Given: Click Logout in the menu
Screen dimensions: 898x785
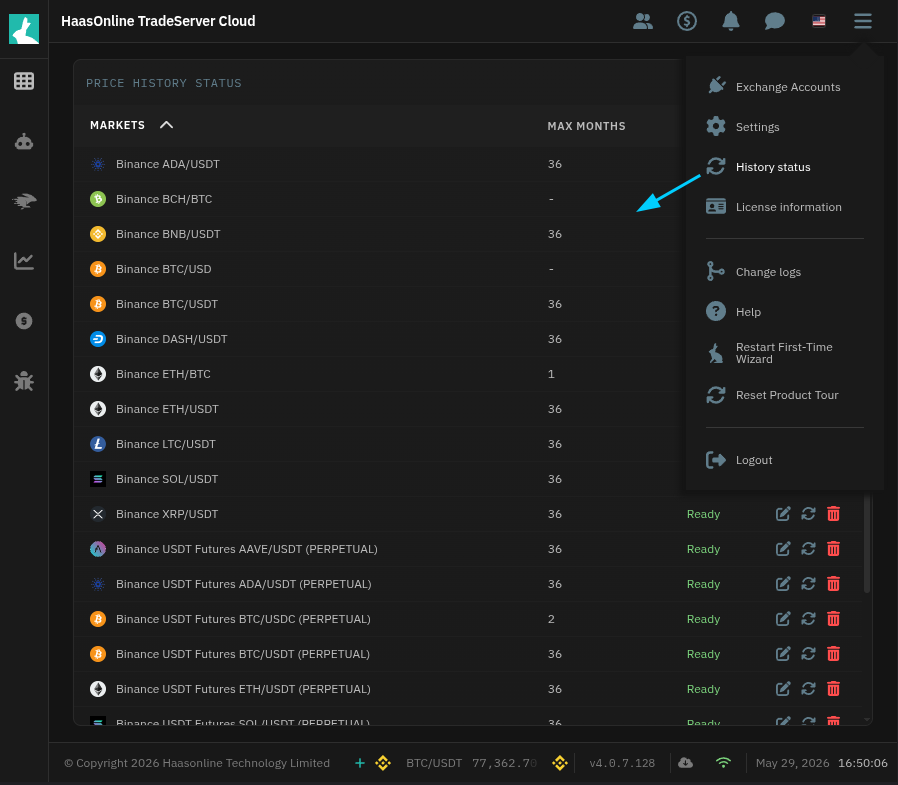Looking at the screenshot, I should [739, 460].
